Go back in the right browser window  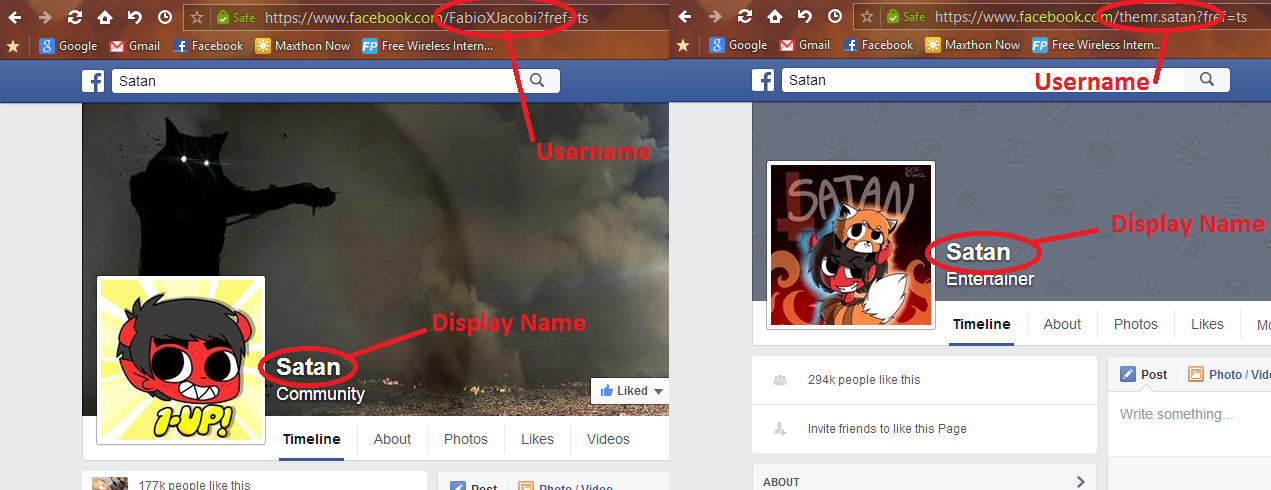(684, 17)
